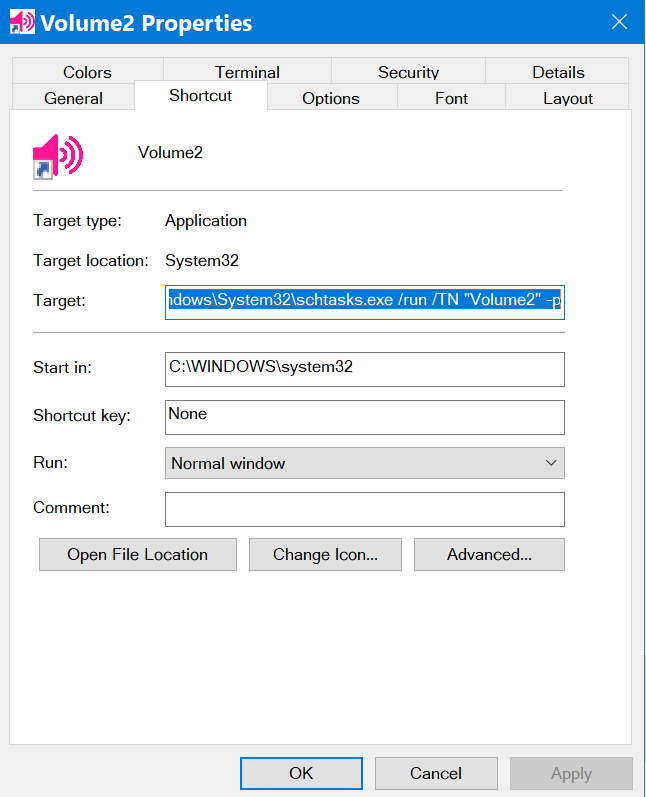Click the Volume2 name text beside icon
The image size is (646, 797).
pyautogui.click(x=170, y=152)
